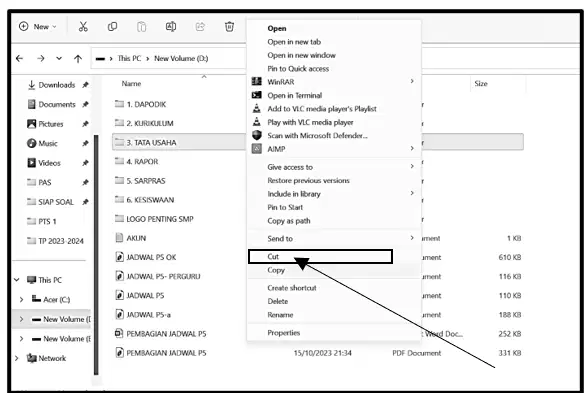Choose Scan with Microsoft Defender

pyautogui.click(x=317, y=136)
